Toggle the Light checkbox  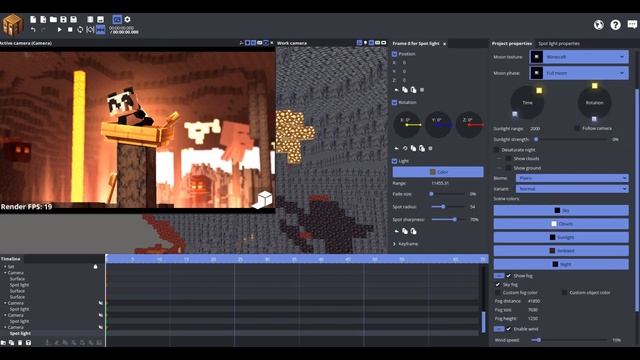395,161
